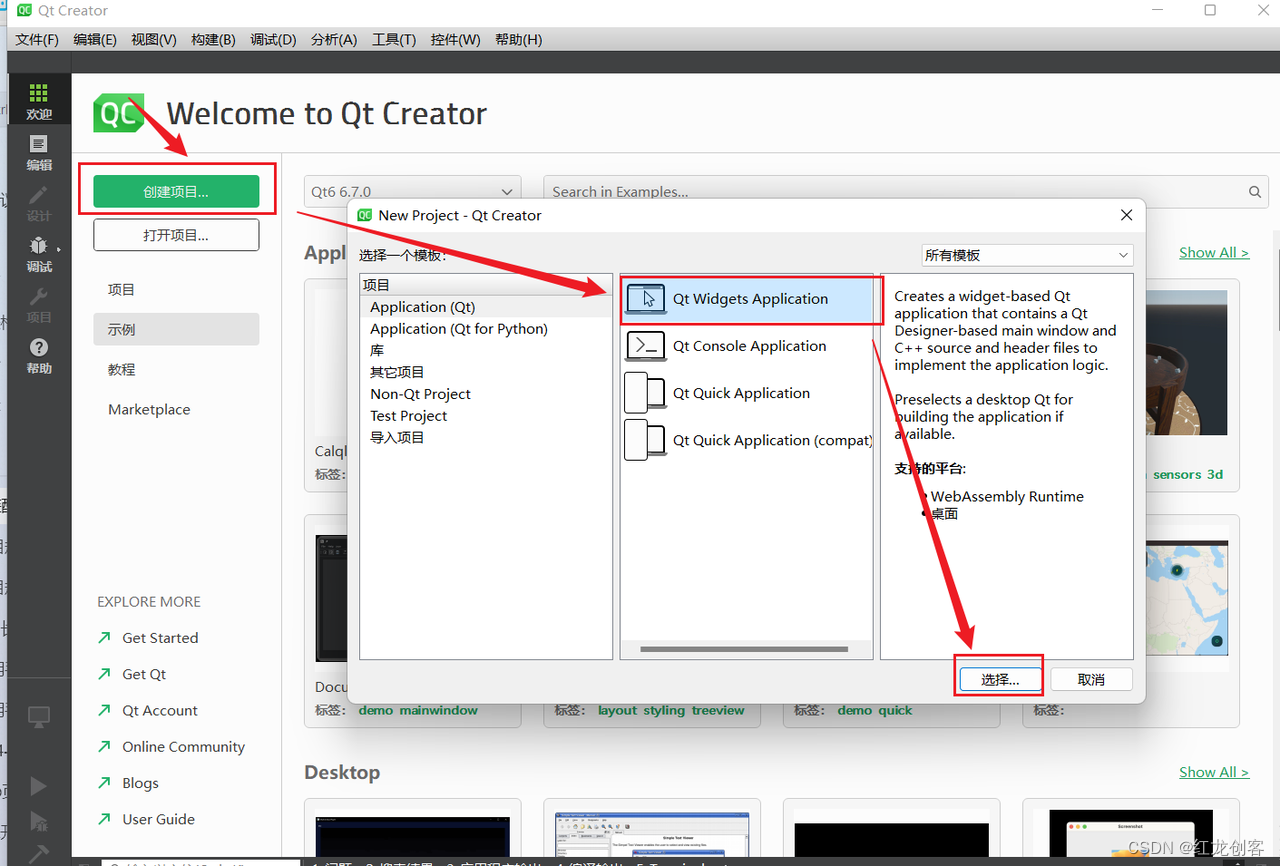Click the green arrow beside Blogs
This screenshot has height=866, width=1280.
pyautogui.click(x=104, y=782)
